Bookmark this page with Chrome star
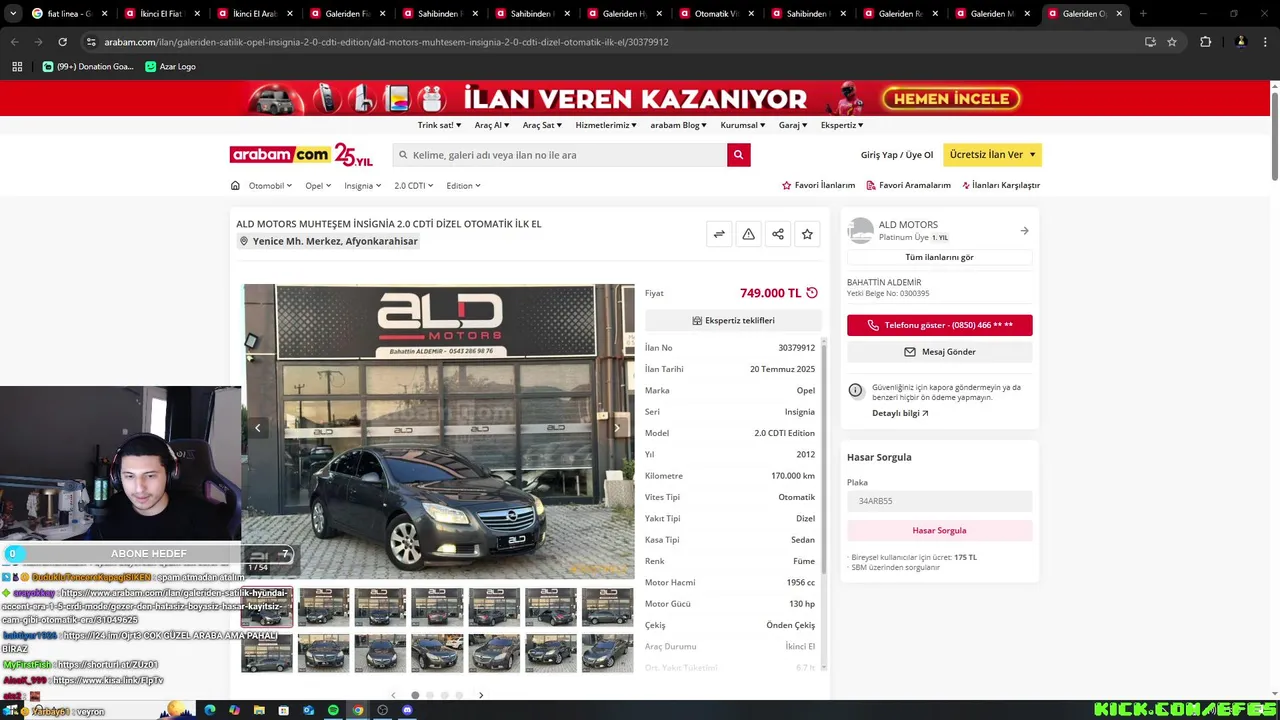The image size is (1280, 720). pyautogui.click(x=1172, y=42)
